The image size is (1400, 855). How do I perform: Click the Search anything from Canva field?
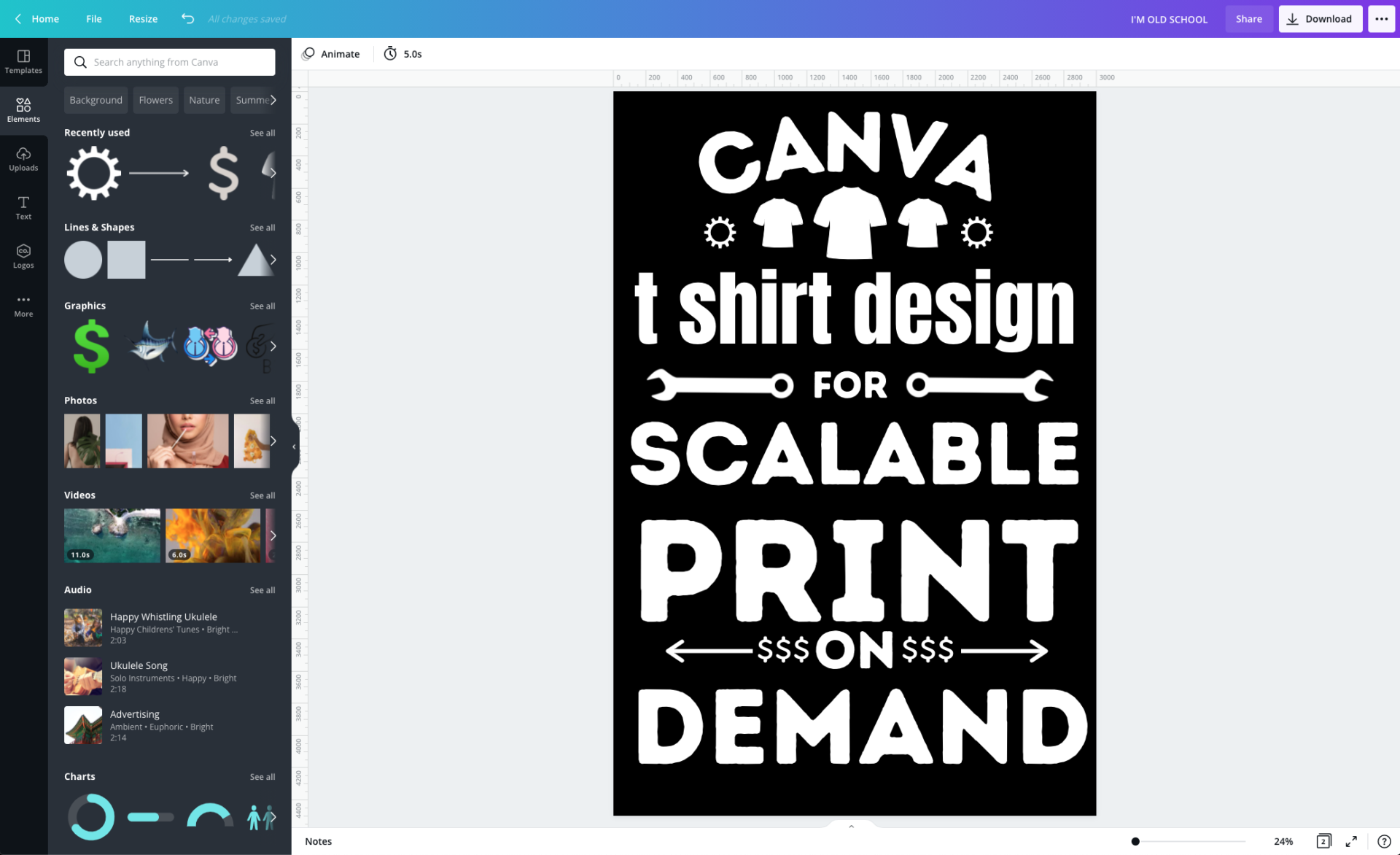tap(170, 62)
